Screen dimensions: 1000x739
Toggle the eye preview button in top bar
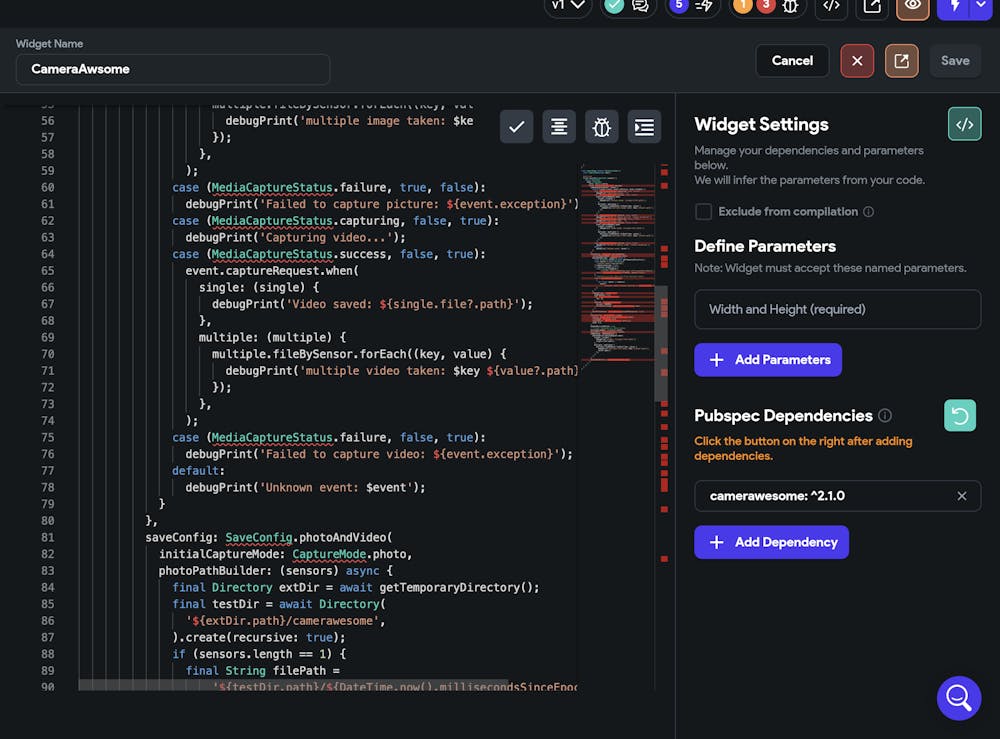click(x=911, y=6)
